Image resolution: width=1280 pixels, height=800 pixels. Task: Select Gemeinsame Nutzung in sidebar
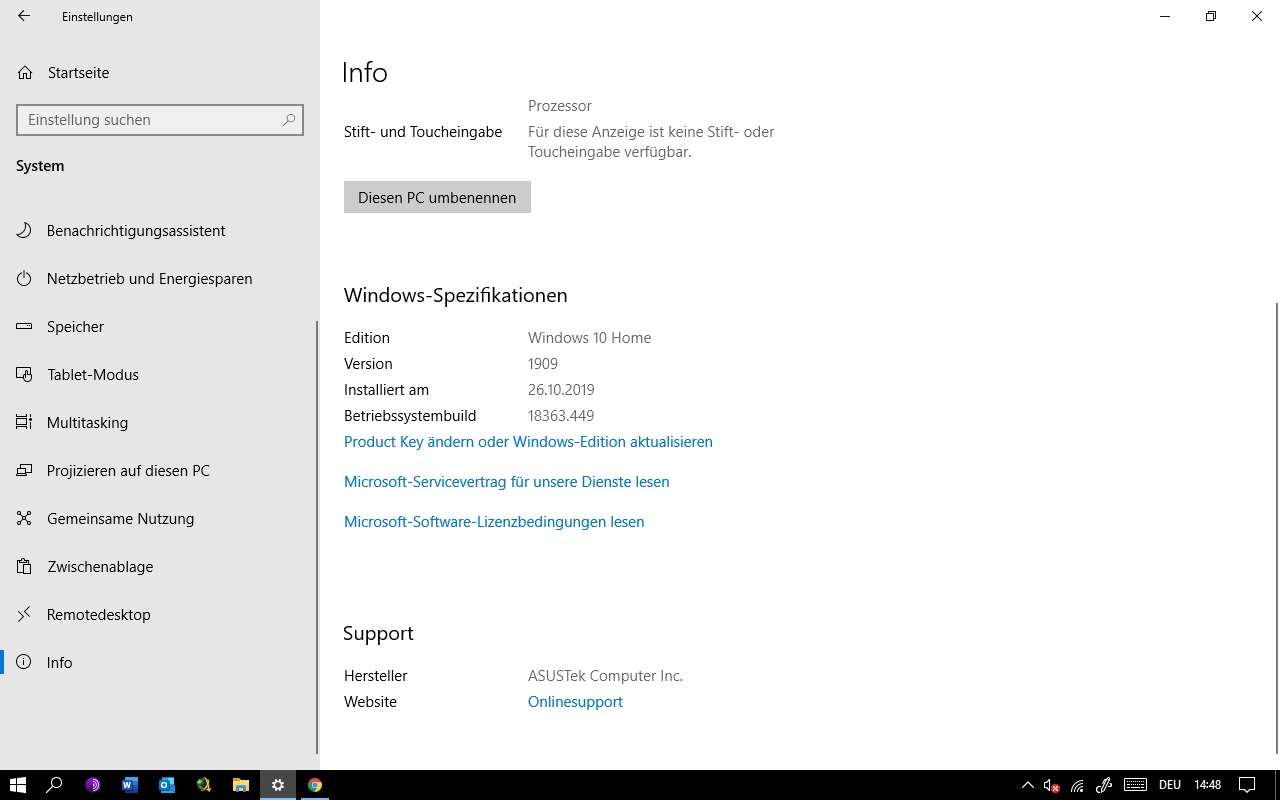pyautogui.click(x=160, y=519)
